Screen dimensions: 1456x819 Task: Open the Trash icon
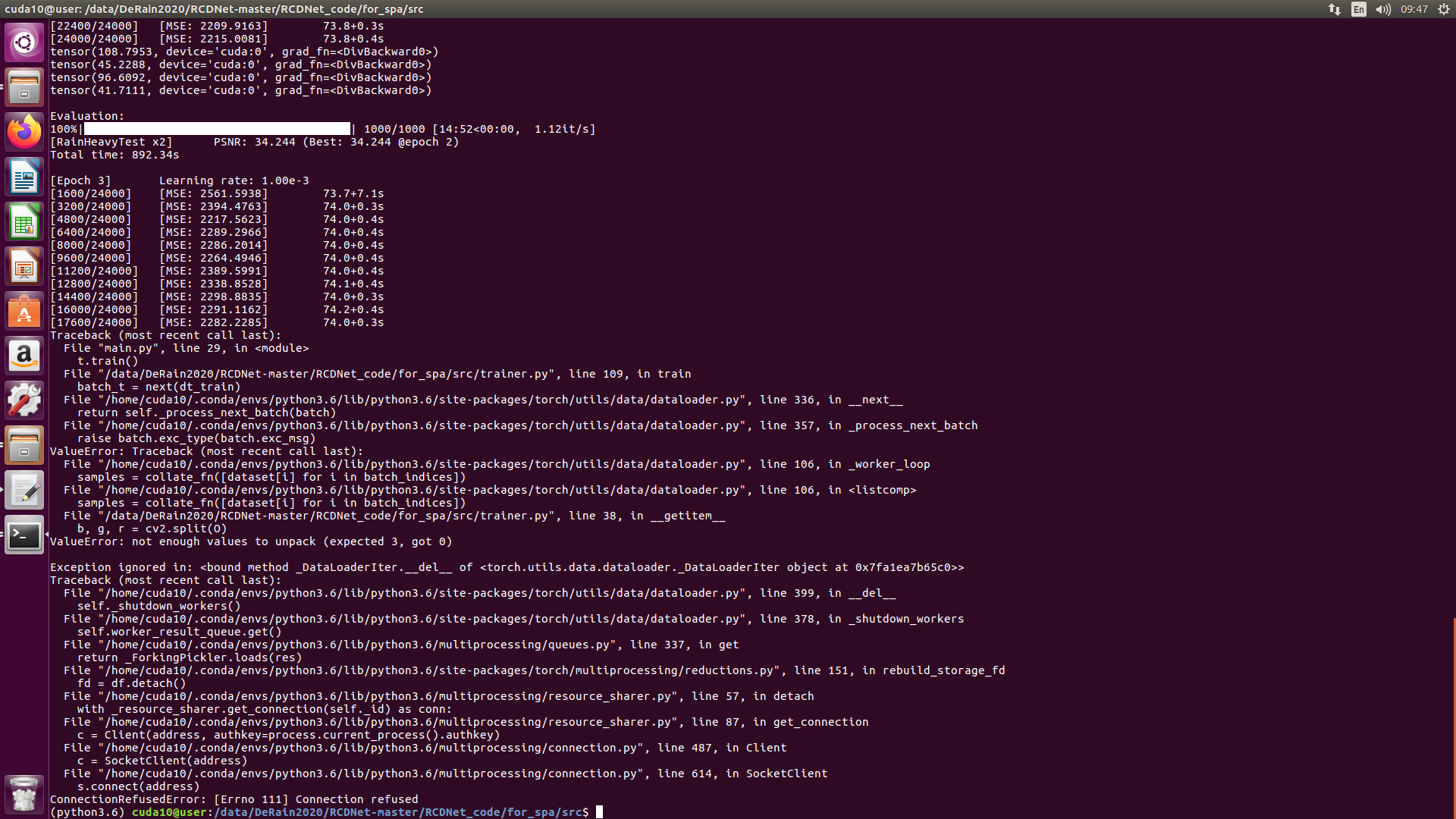[24, 794]
